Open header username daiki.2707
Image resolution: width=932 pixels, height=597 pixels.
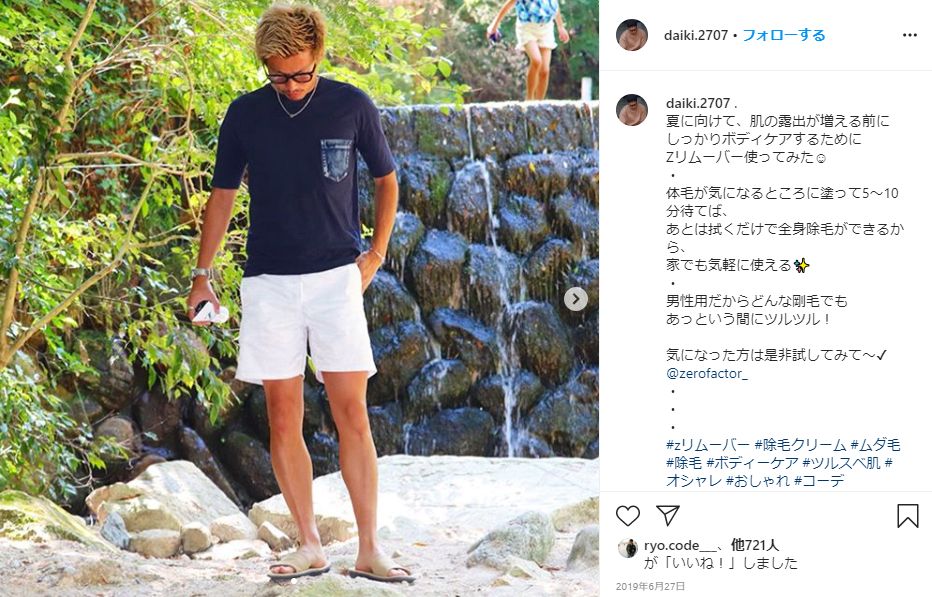(696, 35)
